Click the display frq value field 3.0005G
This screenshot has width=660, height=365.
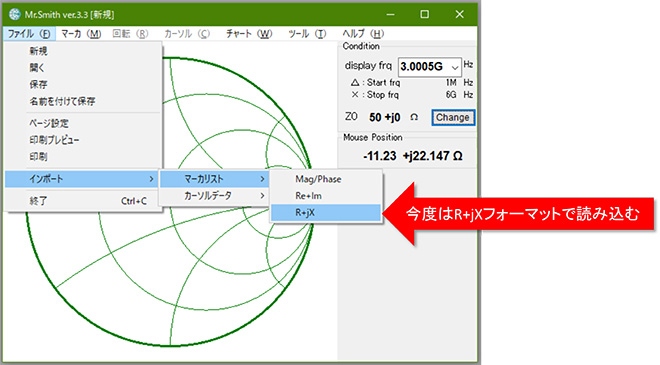coord(424,67)
